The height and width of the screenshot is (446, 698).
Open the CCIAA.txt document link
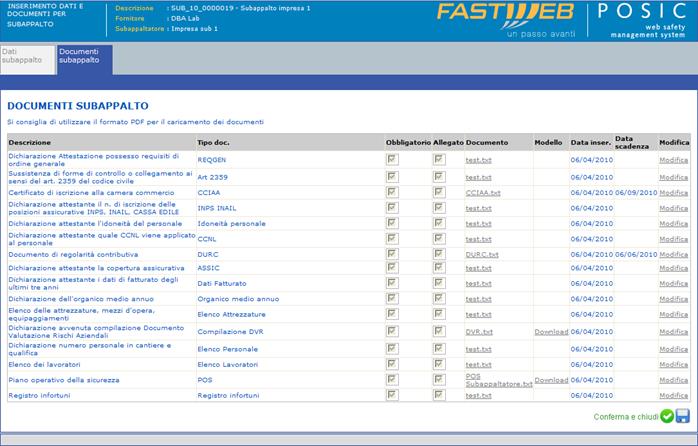(x=483, y=193)
